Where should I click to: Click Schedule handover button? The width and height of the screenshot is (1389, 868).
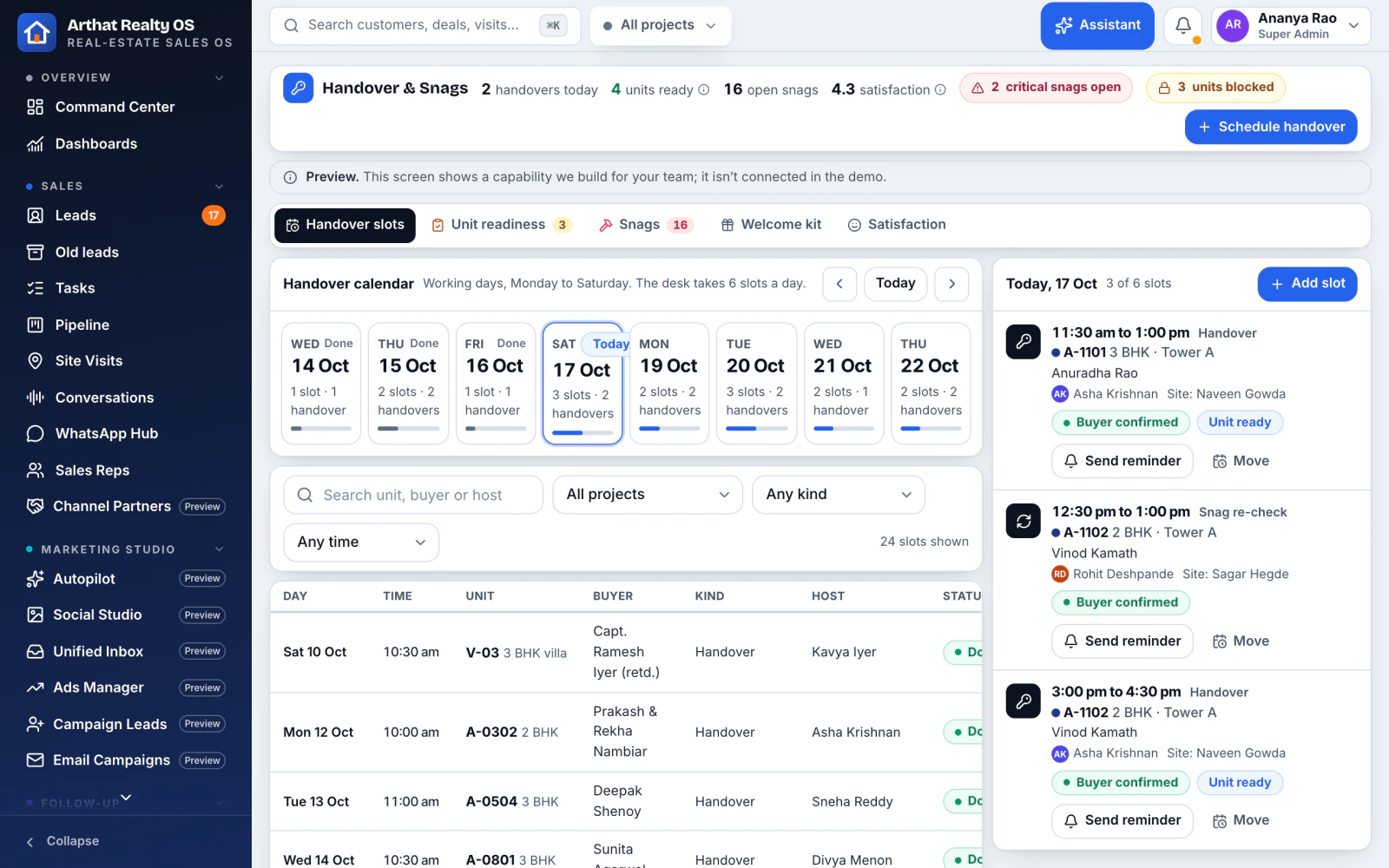click(x=1271, y=127)
